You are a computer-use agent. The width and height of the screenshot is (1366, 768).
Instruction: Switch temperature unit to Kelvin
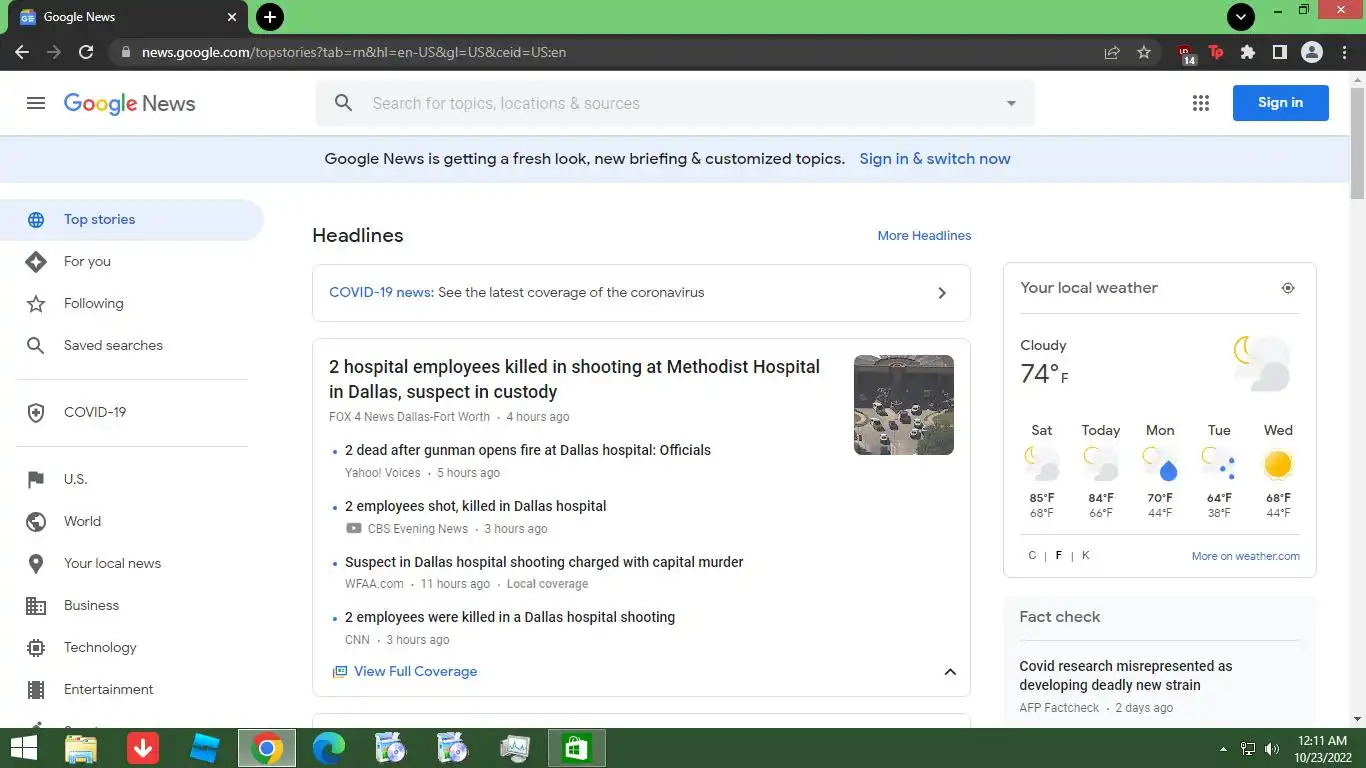point(1086,555)
